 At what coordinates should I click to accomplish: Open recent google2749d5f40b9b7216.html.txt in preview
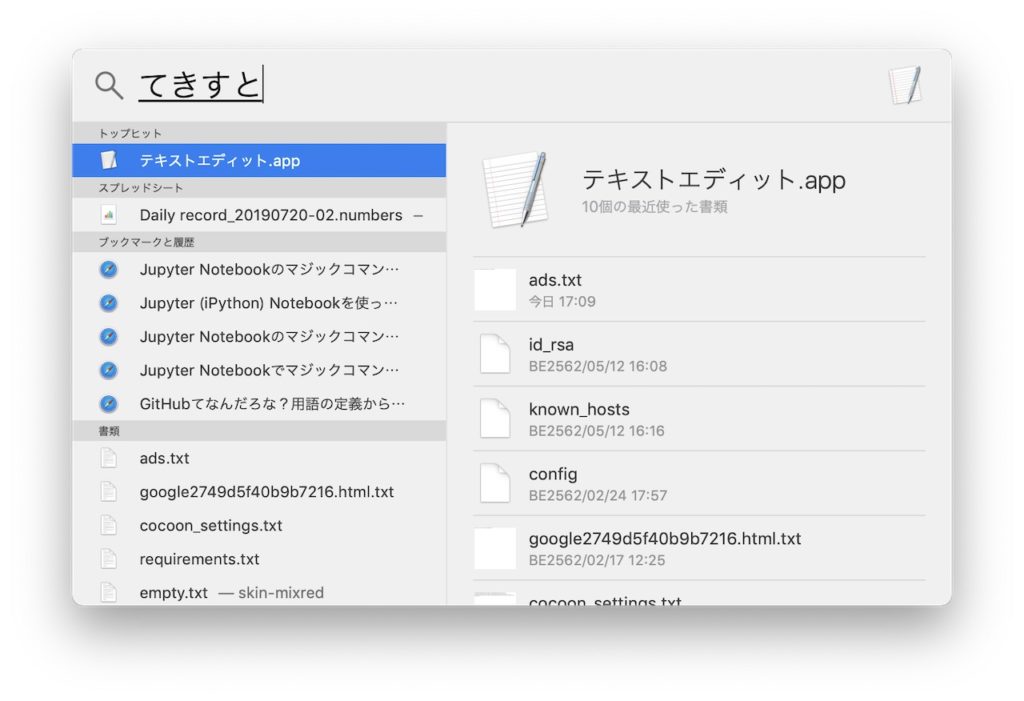click(699, 548)
